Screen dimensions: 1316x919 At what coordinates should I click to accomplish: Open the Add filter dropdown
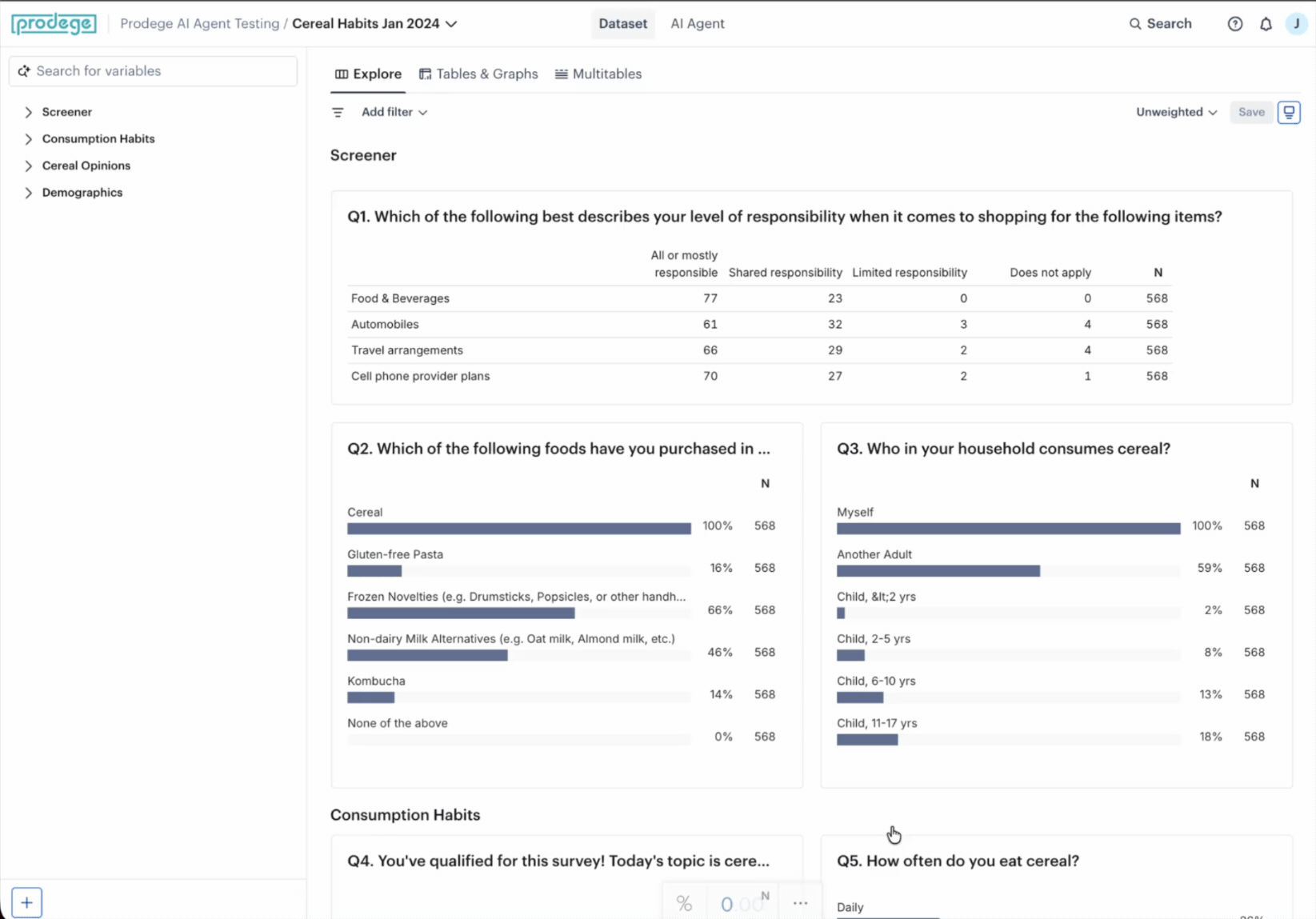coord(394,113)
